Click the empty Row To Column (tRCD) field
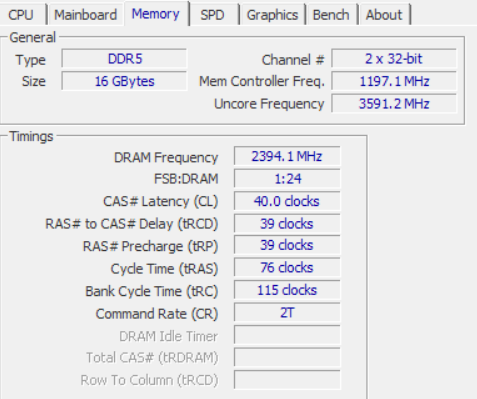 (287, 380)
